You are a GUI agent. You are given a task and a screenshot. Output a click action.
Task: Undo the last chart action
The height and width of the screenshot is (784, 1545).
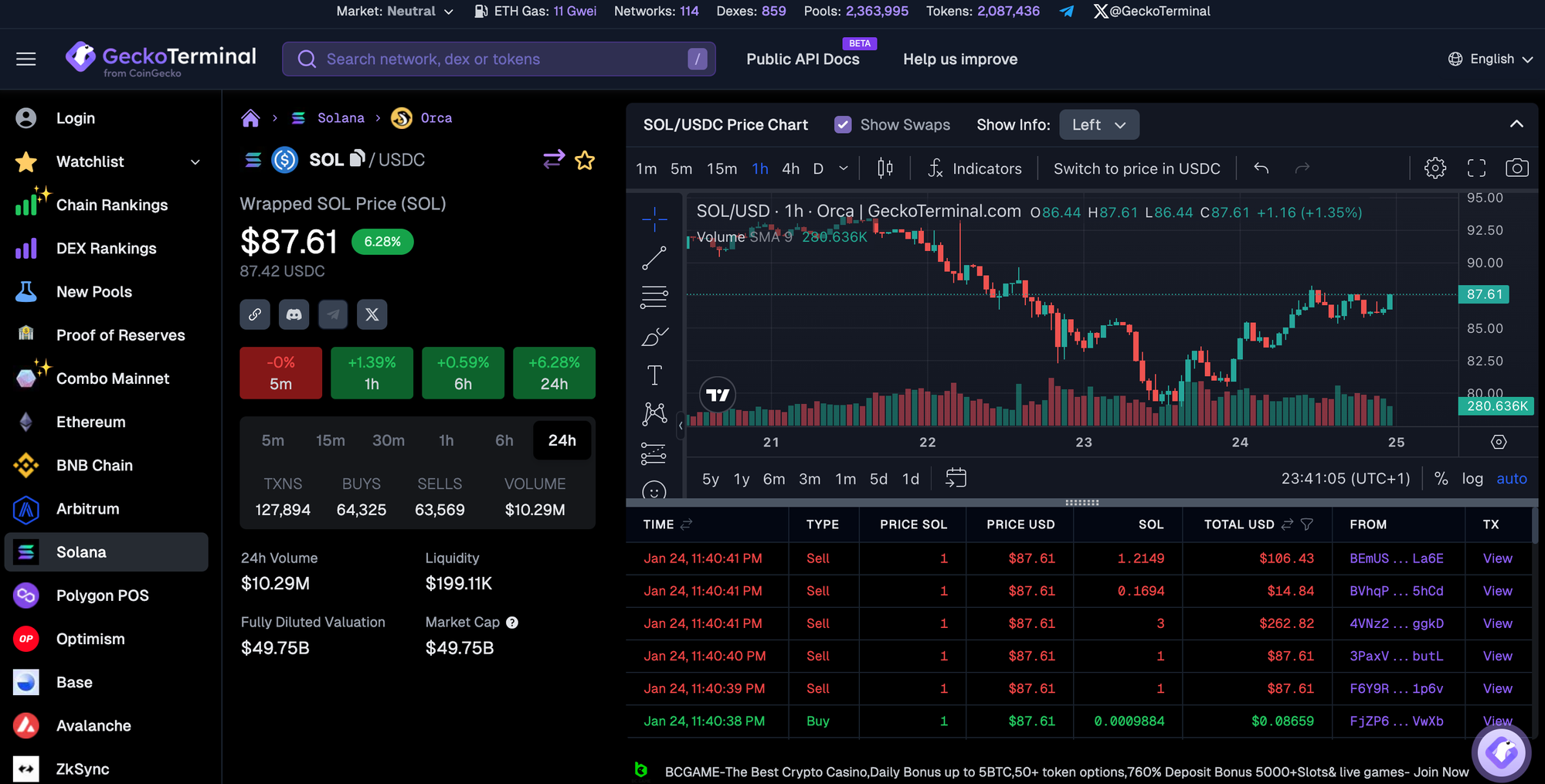tap(1261, 168)
